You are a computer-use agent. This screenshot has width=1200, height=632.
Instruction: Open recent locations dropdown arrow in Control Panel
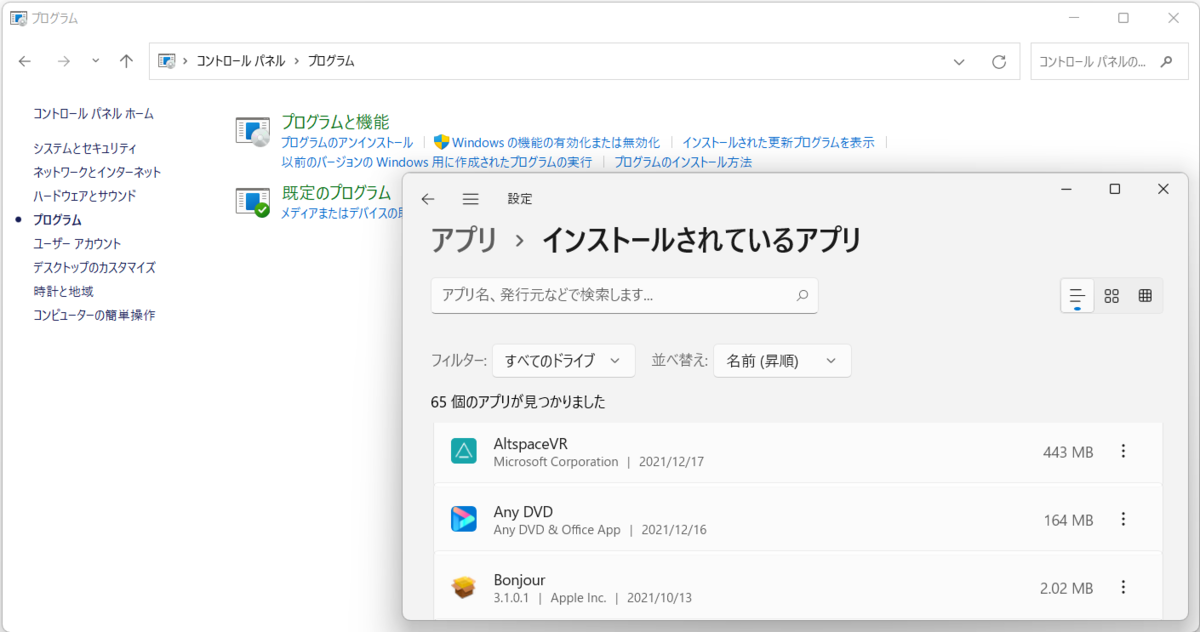point(96,61)
